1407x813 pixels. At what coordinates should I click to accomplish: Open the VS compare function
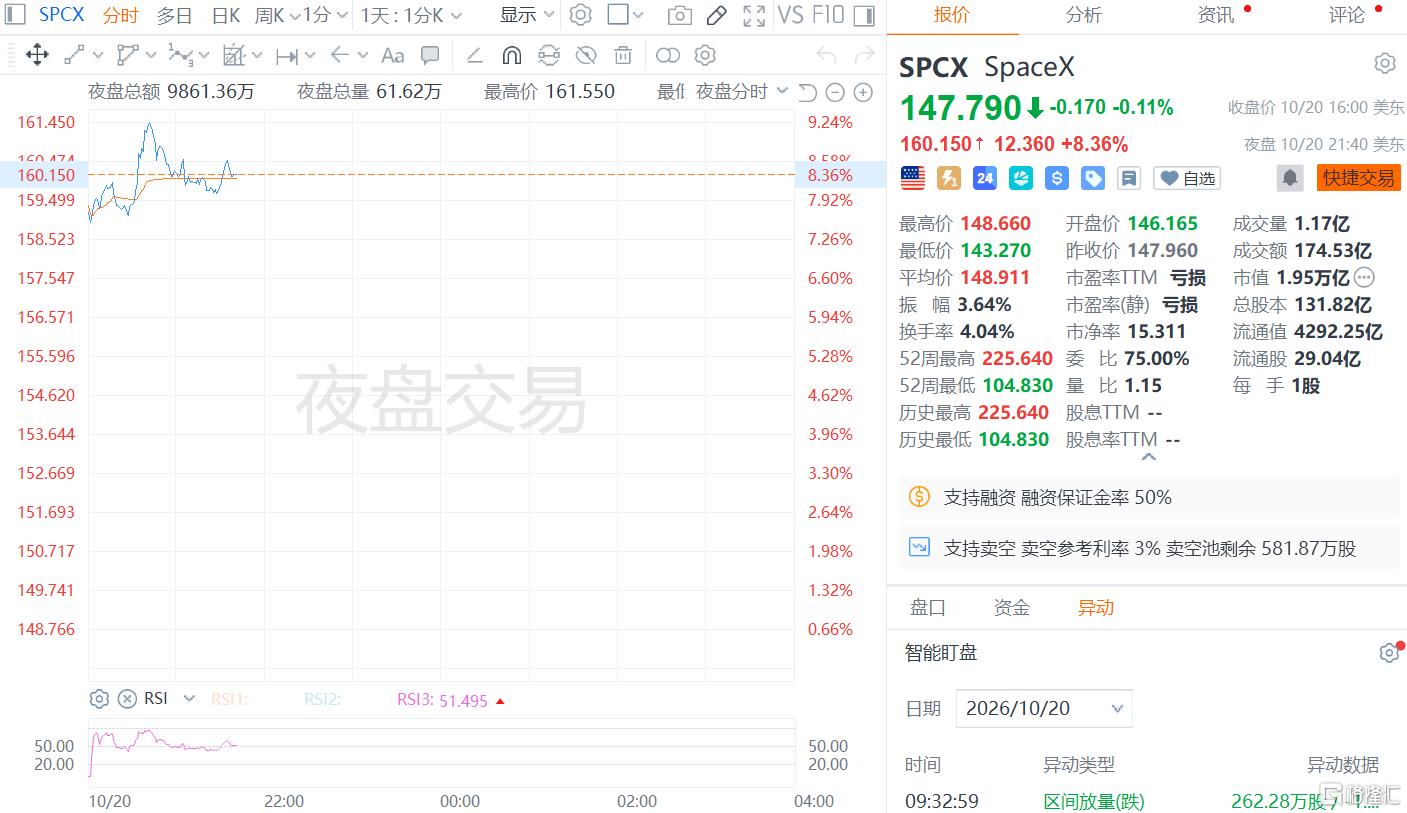point(790,15)
